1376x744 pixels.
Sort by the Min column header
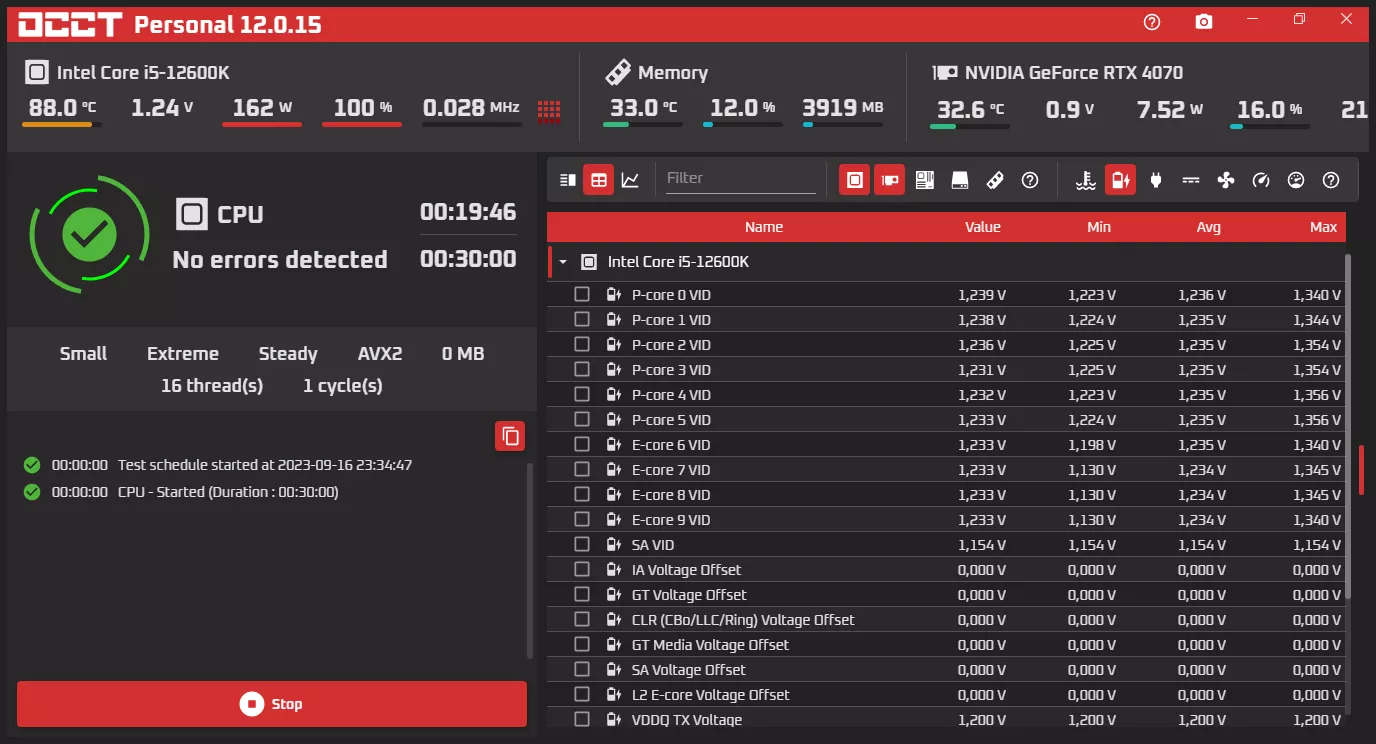(x=1099, y=227)
